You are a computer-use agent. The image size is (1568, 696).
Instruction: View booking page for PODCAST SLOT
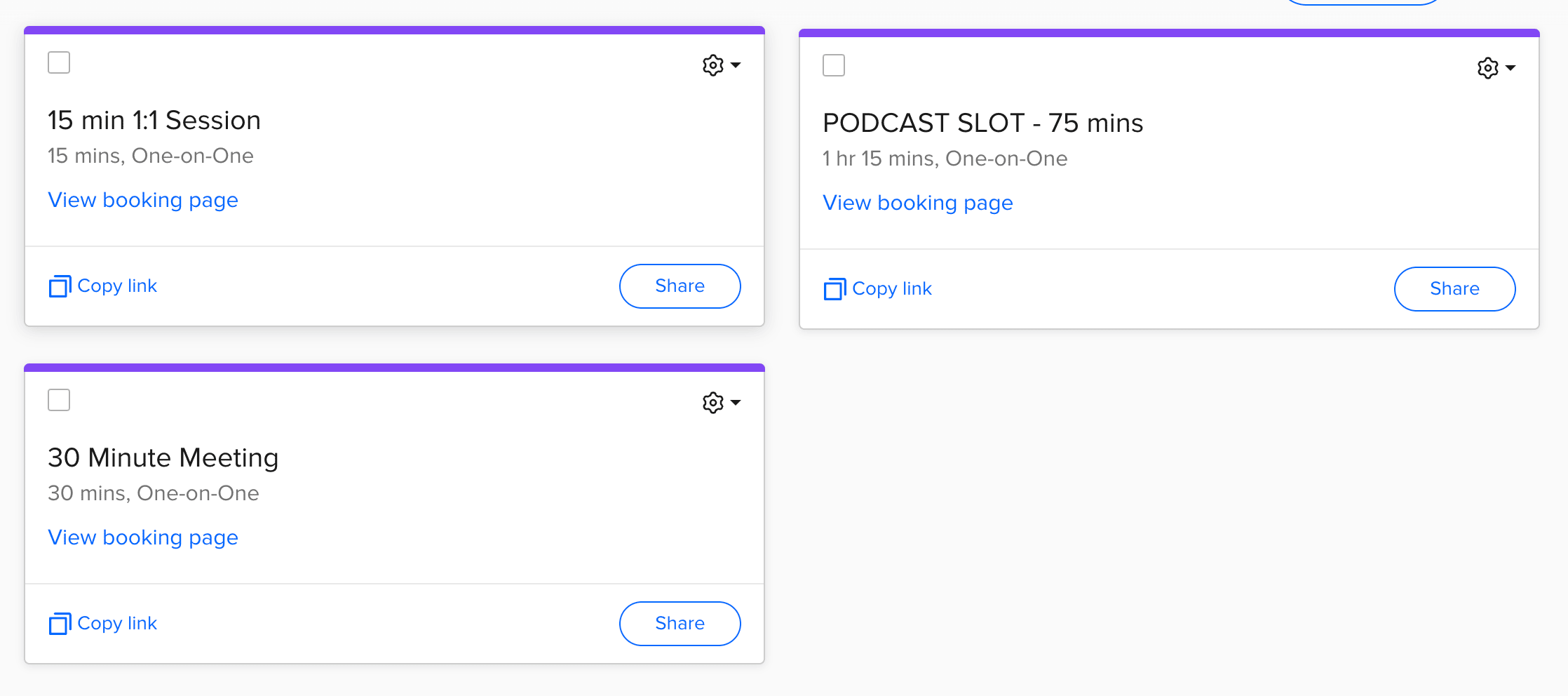(918, 203)
